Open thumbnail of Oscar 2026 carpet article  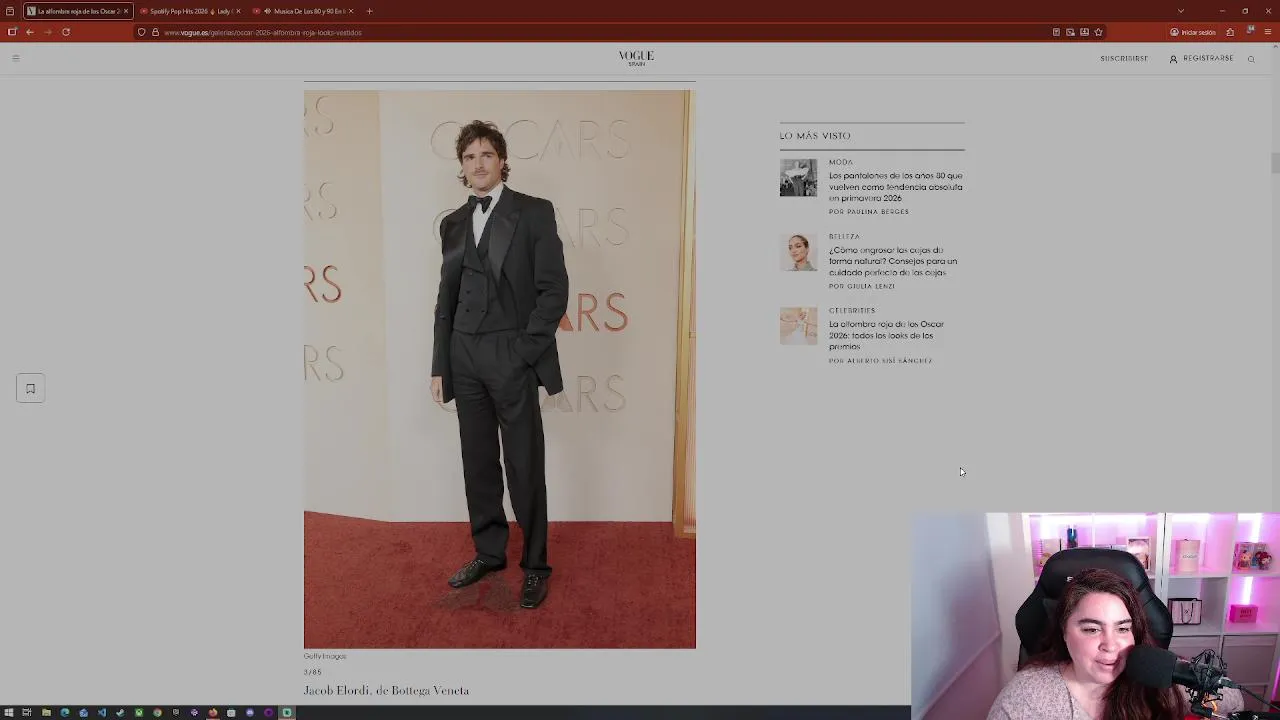[798, 326]
